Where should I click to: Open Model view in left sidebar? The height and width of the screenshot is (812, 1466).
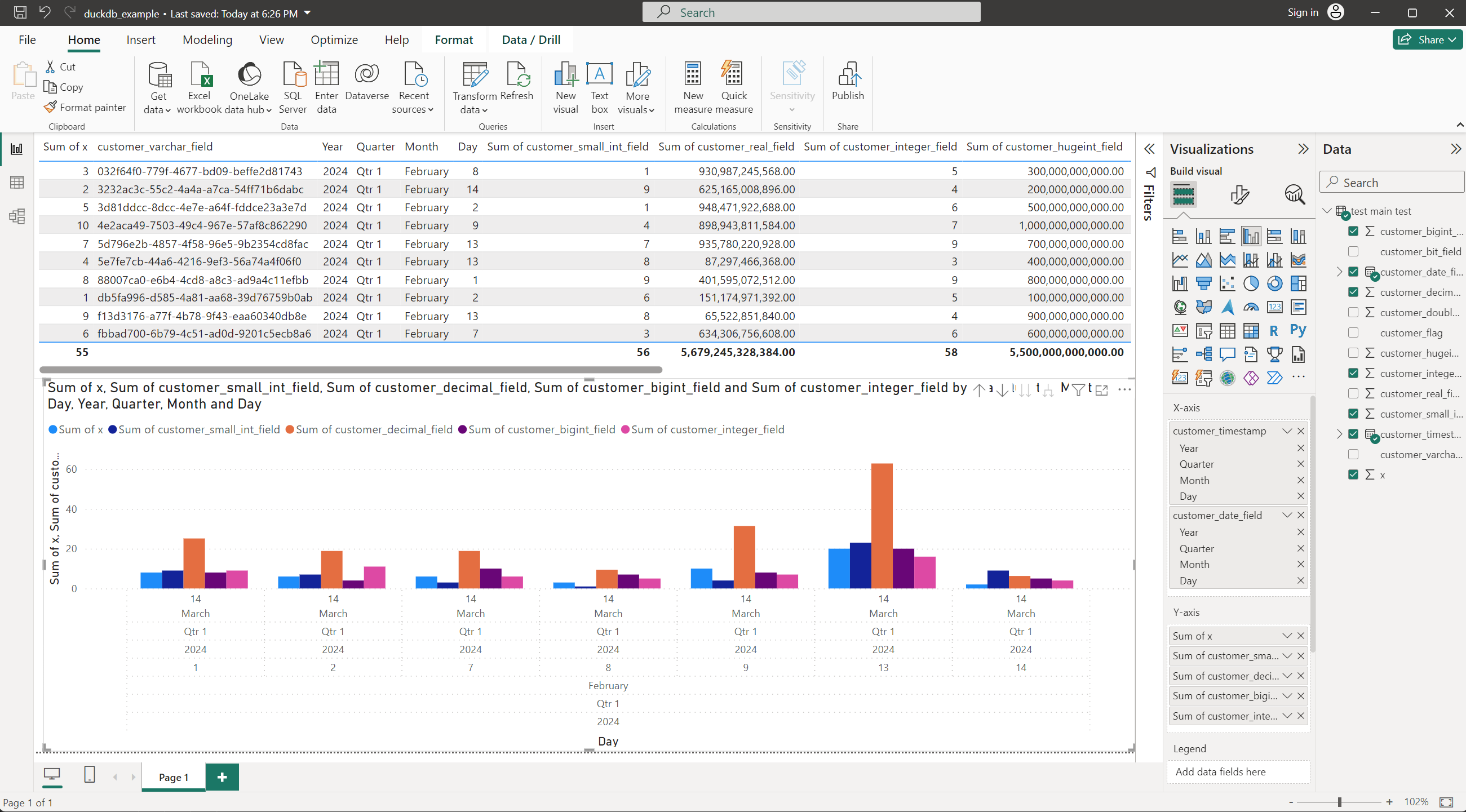[x=17, y=216]
